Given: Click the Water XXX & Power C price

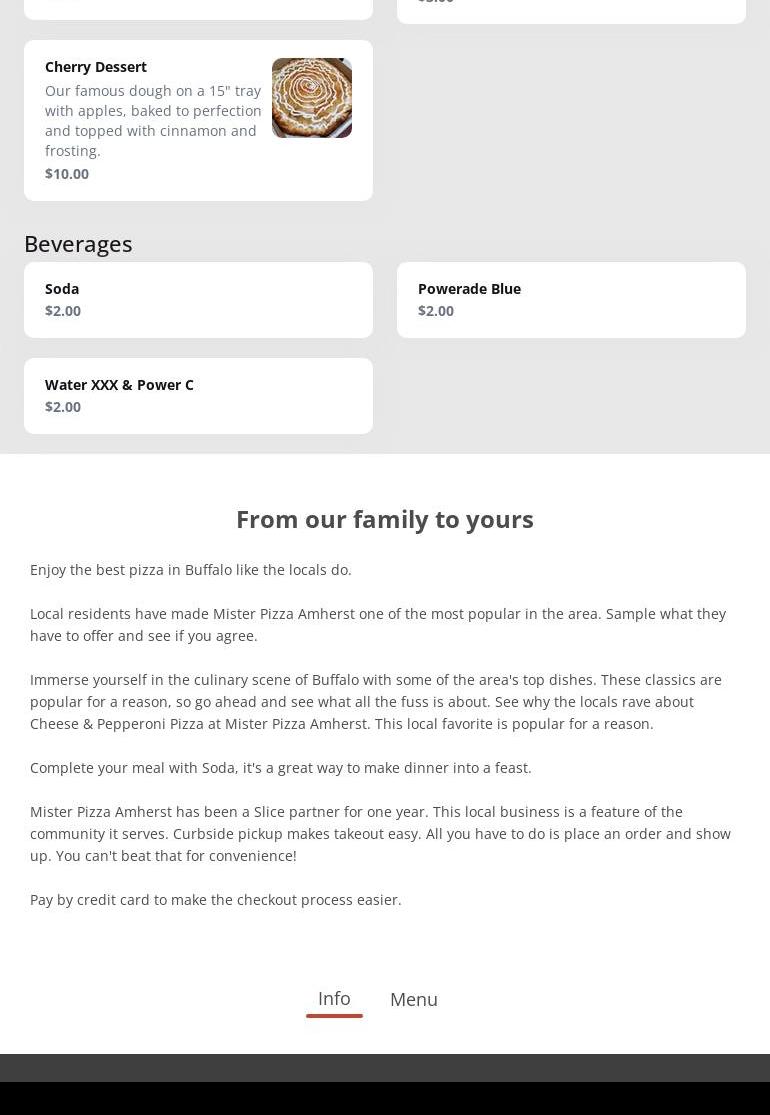Looking at the screenshot, I should coord(63,407).
